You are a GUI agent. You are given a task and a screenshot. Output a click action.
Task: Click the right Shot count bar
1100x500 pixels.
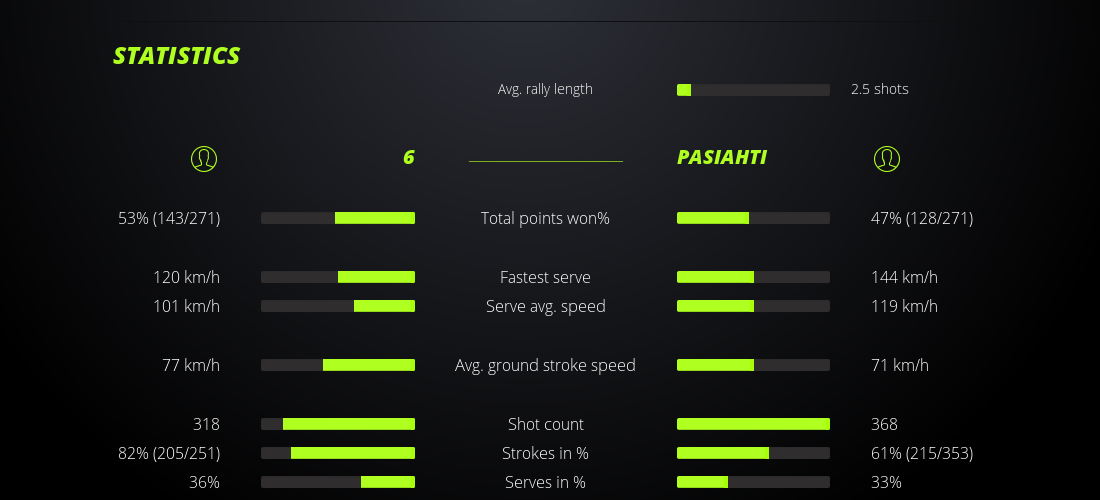click(x=753, y=424)
